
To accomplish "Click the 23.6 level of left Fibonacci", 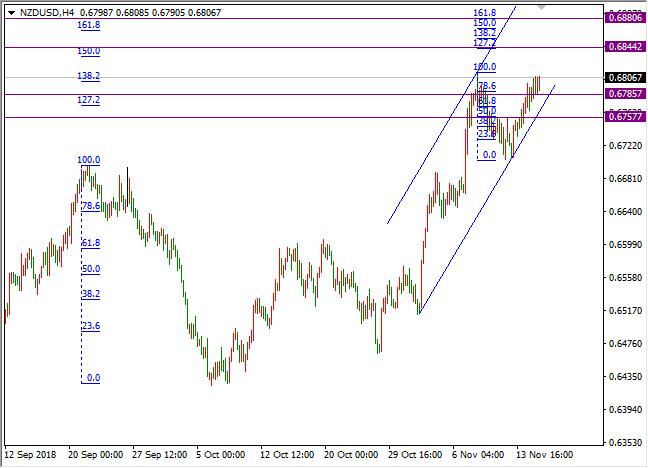I will [x=90, y=326].
